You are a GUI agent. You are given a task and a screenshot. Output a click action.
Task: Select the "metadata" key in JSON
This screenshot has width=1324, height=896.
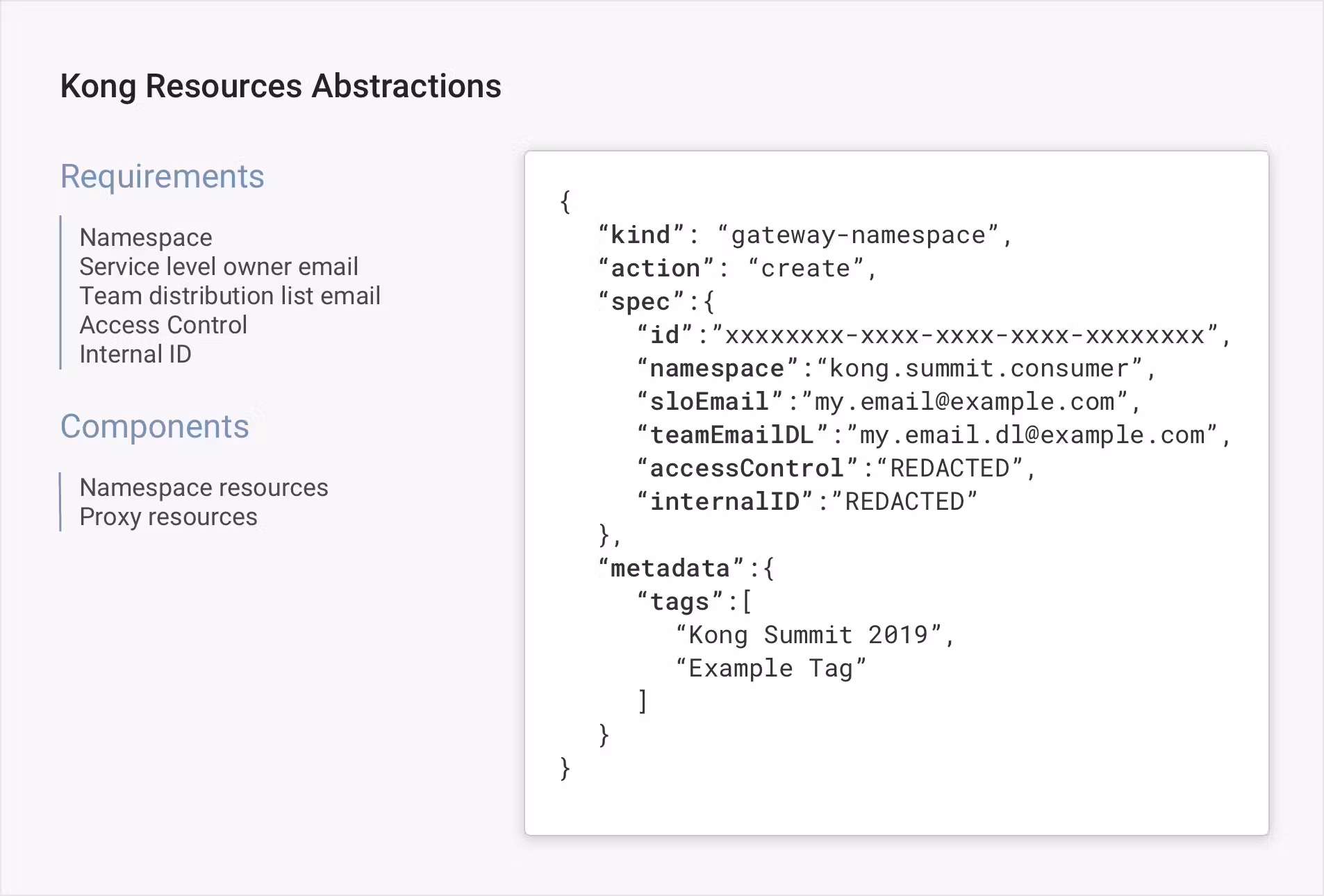[x=670, y=569]
